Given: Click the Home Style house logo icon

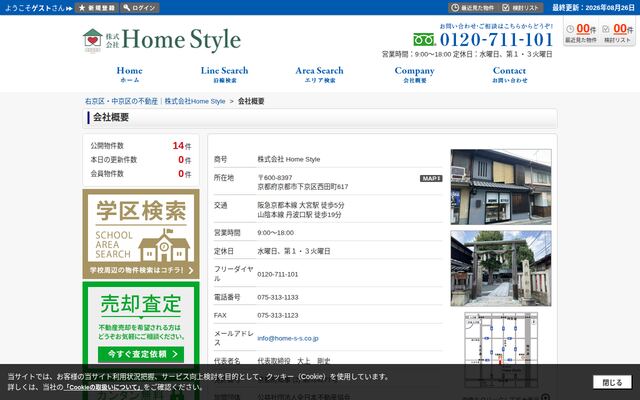Looking at the screenshot, I should click(93, 40).
